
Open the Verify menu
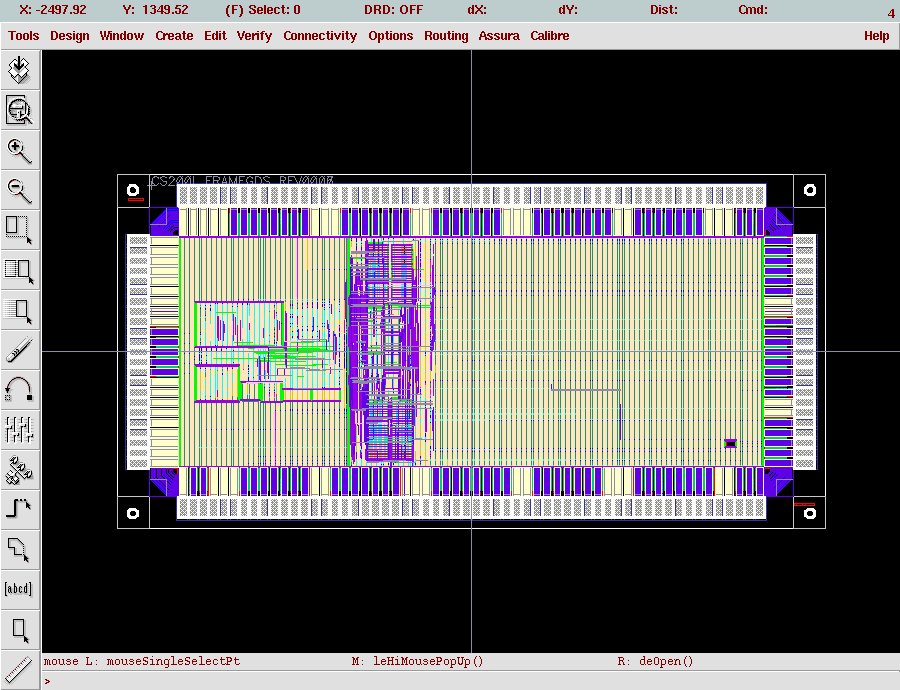pos(254,36)
